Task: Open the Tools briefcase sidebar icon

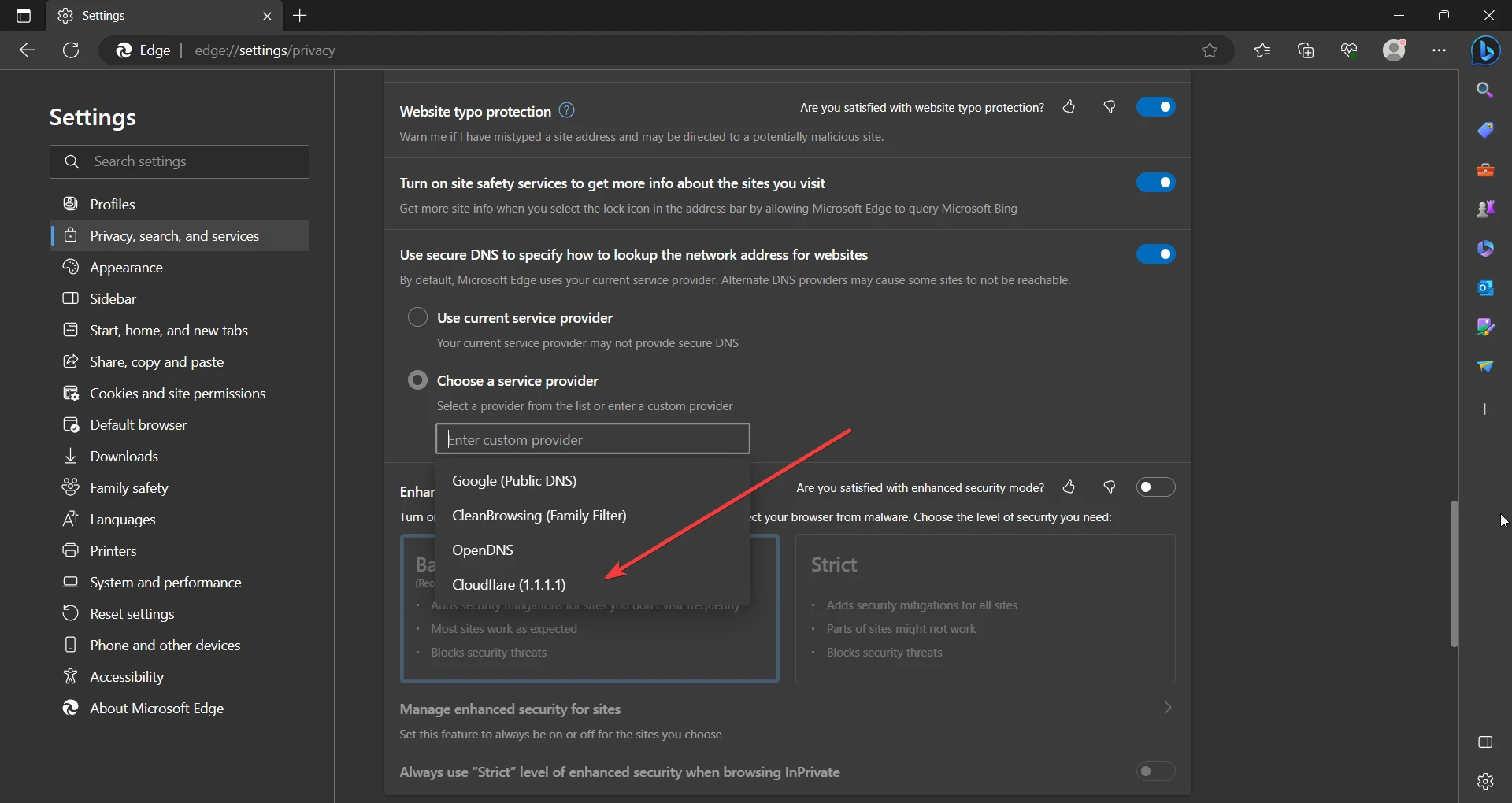Action: click(1485, 169)
